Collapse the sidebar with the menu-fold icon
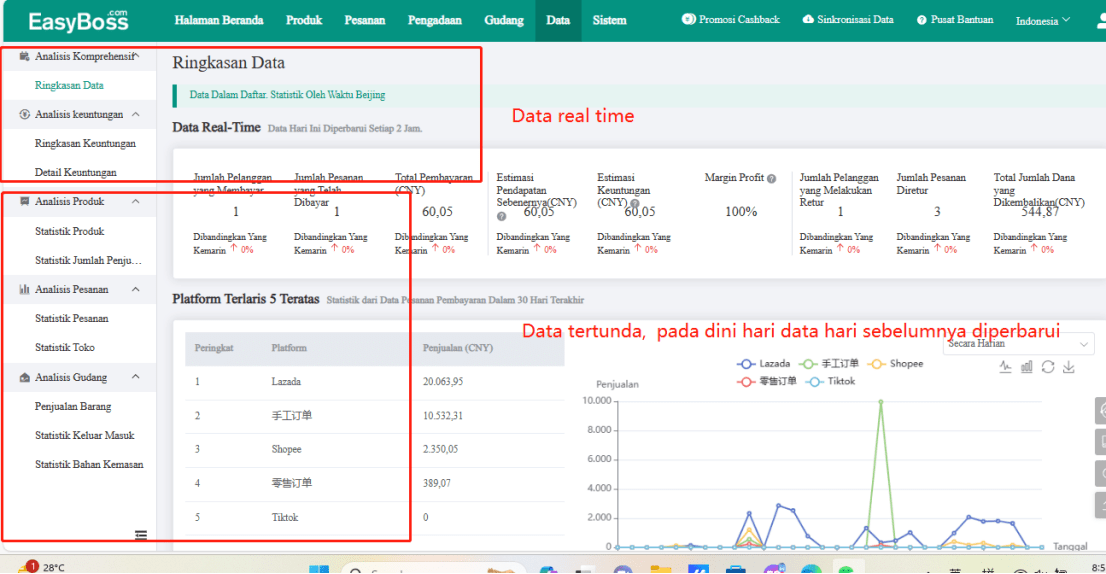 (141, 535)
